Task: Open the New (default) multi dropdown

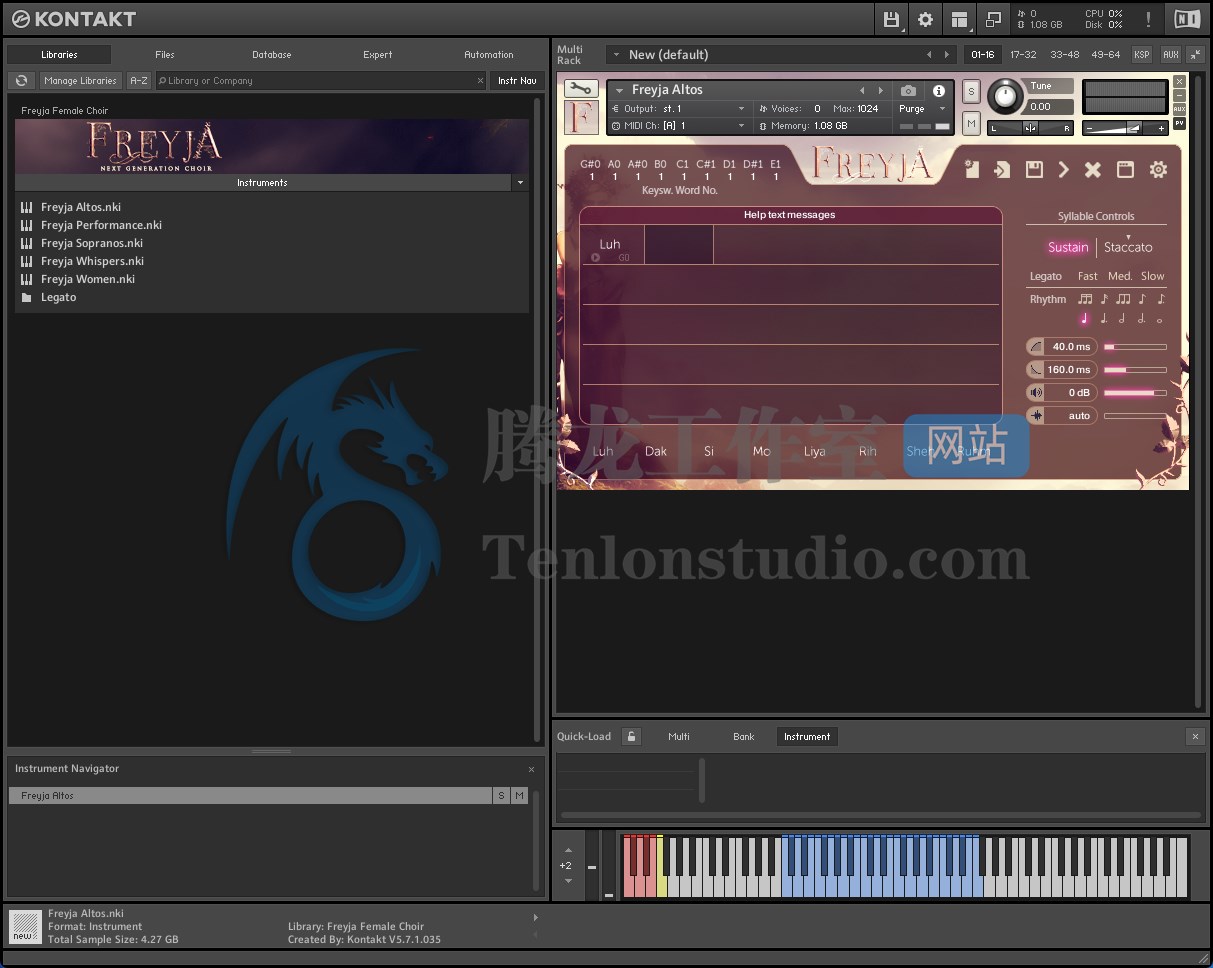Action: (617, 54)
